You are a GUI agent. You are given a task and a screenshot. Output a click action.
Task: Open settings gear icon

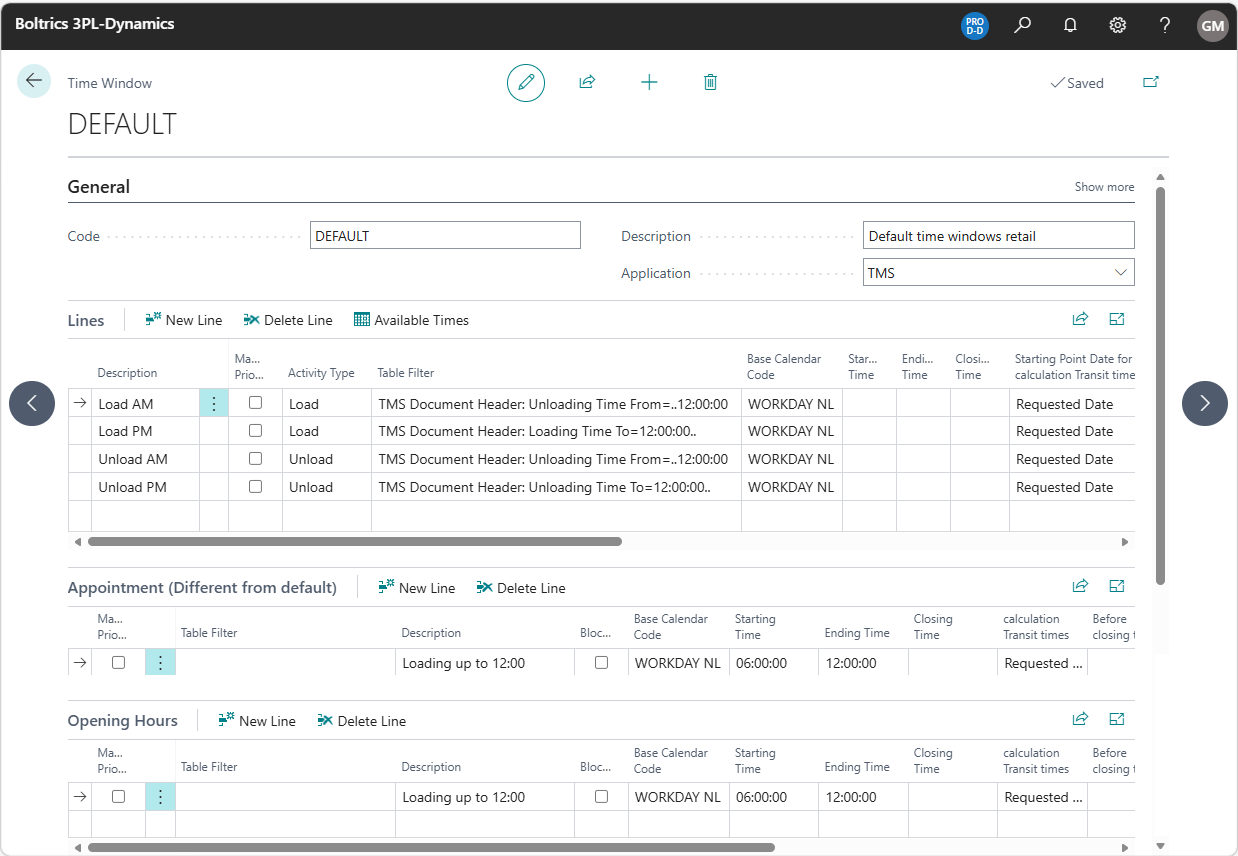[1118, 25]
